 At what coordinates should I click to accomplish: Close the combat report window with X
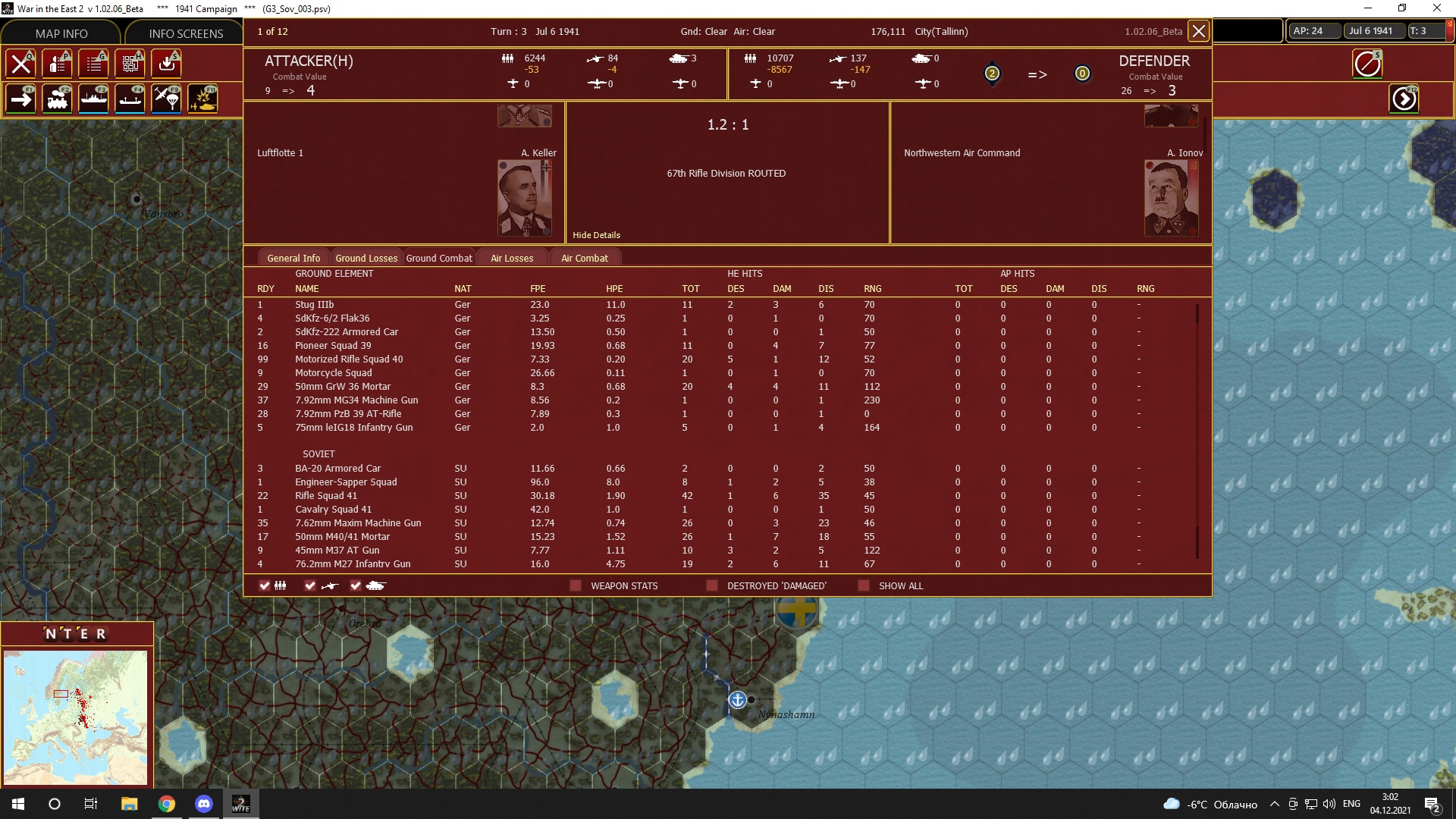click(x=1198, y=31)
